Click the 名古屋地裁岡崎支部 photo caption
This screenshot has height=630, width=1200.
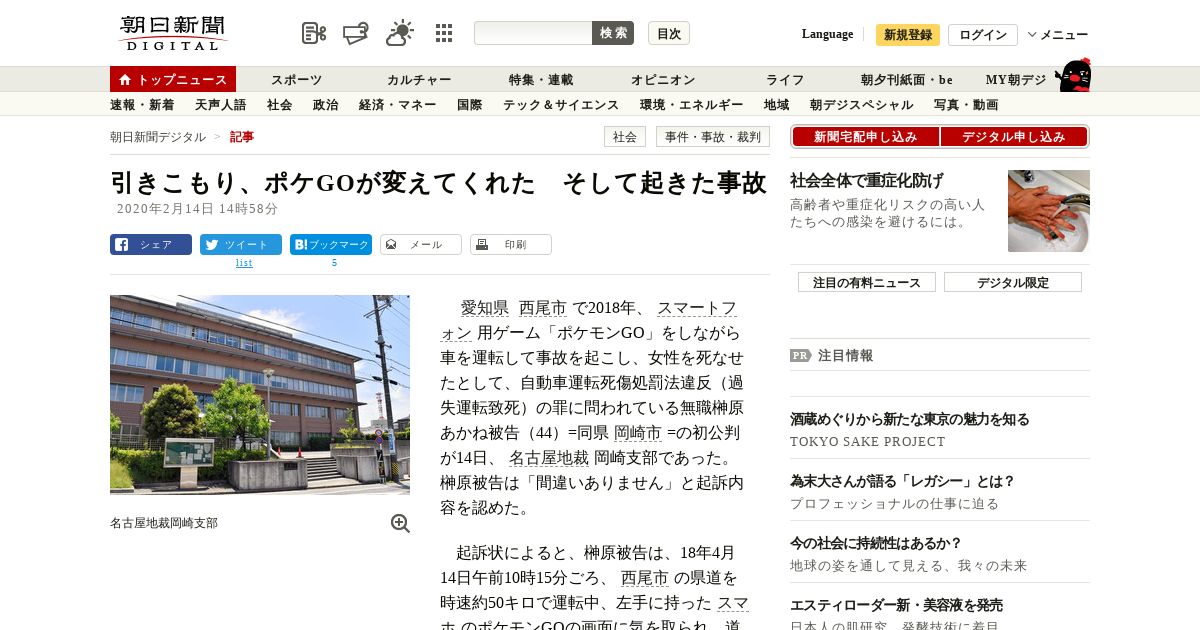[164, 523]
